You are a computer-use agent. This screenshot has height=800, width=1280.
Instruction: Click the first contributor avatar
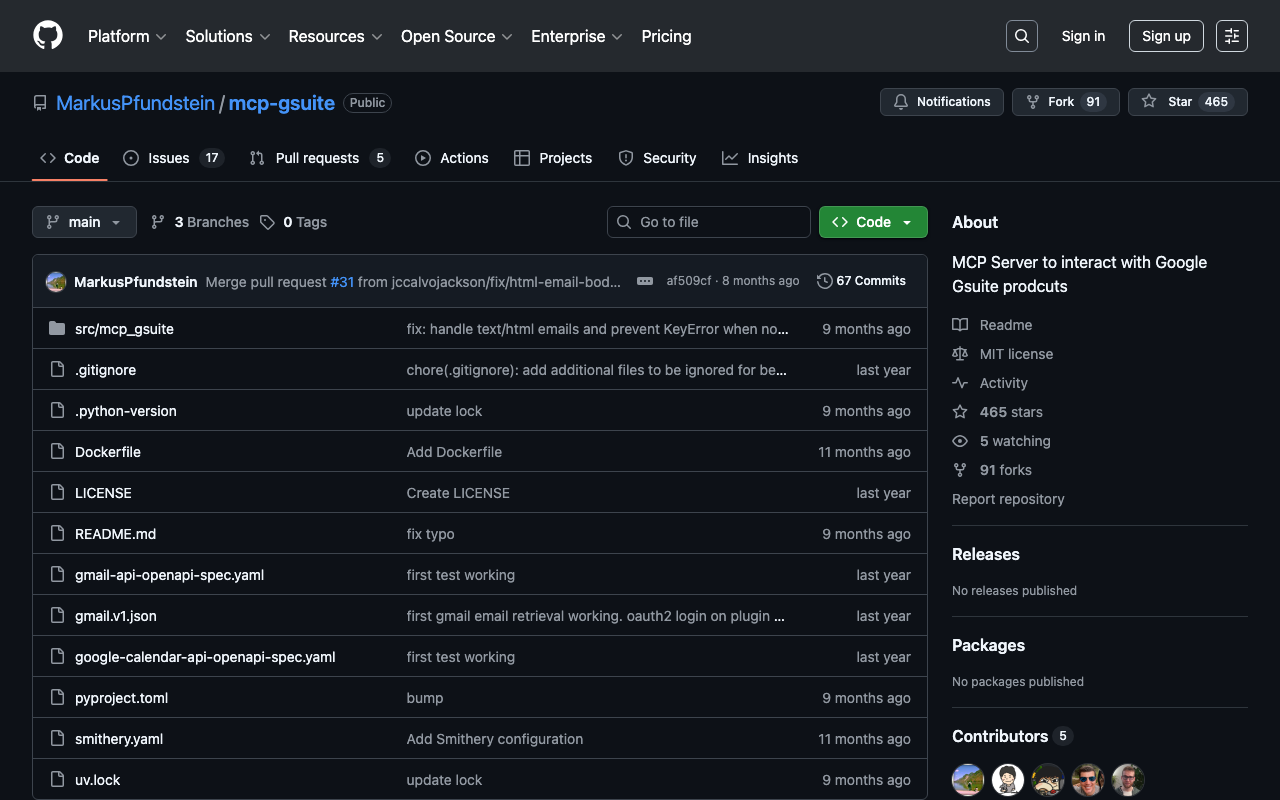click(x=968, y=779)
